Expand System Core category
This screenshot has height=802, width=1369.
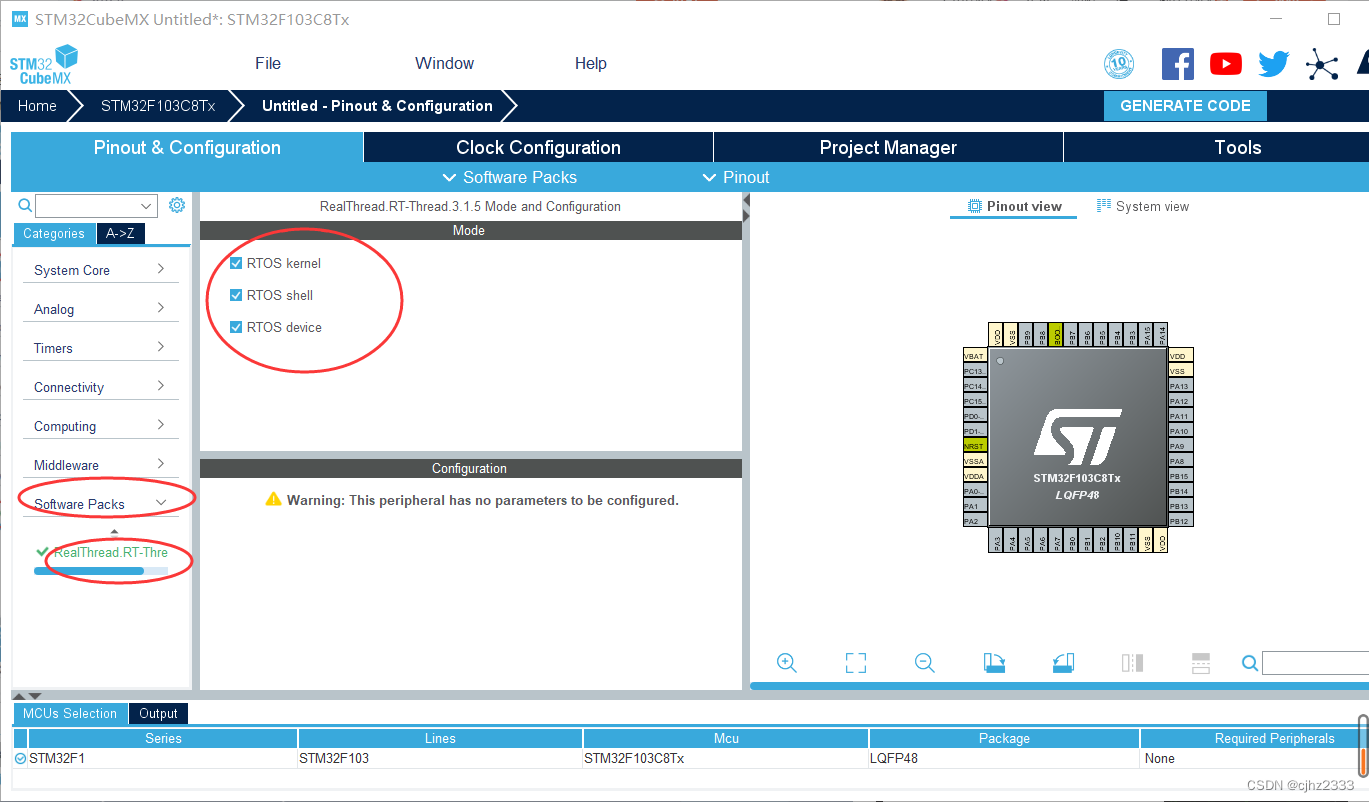point(100,270)
